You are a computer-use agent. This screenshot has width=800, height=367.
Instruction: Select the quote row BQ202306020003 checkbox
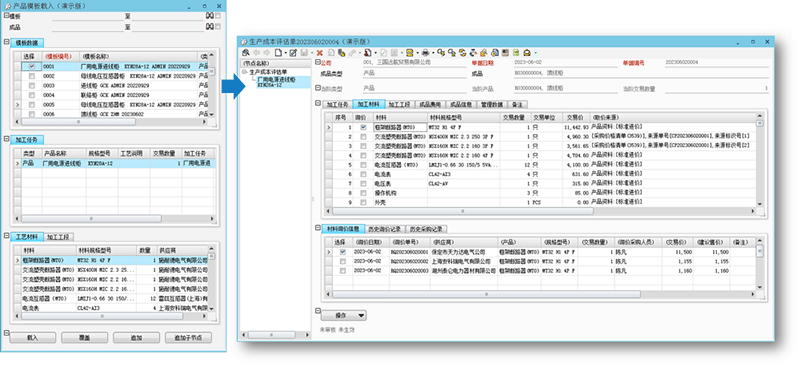(342, 271)
